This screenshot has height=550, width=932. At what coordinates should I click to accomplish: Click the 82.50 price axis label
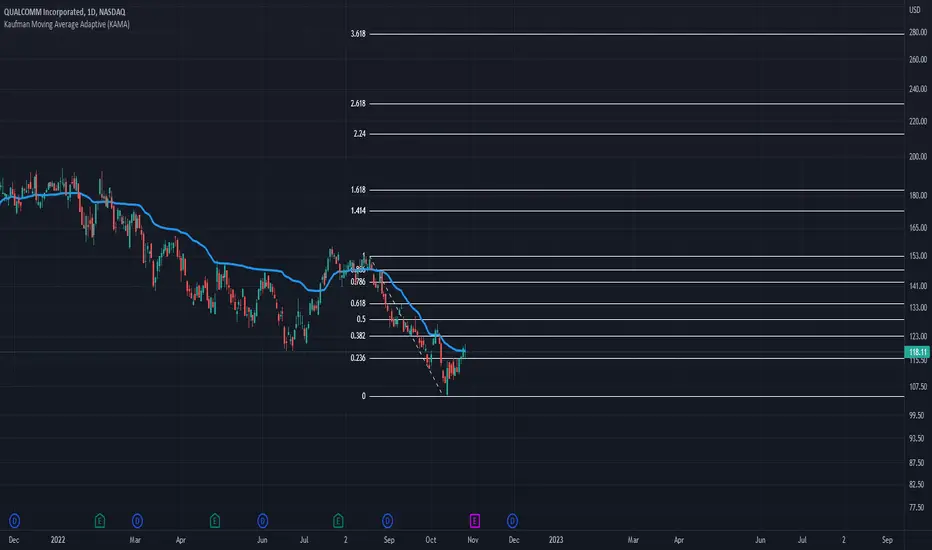pos(917,485)
